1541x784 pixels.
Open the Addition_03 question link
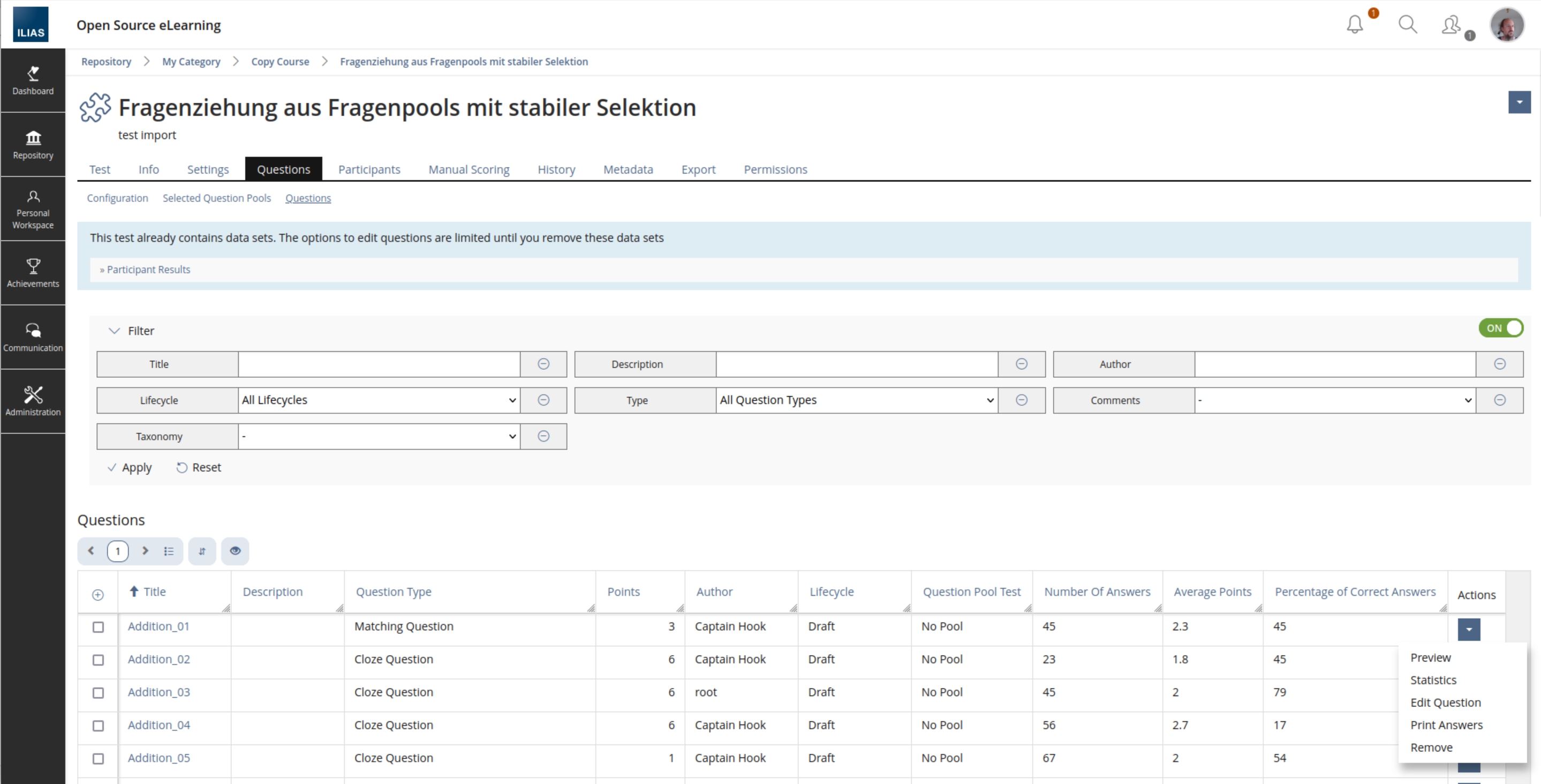click(158, 692)
